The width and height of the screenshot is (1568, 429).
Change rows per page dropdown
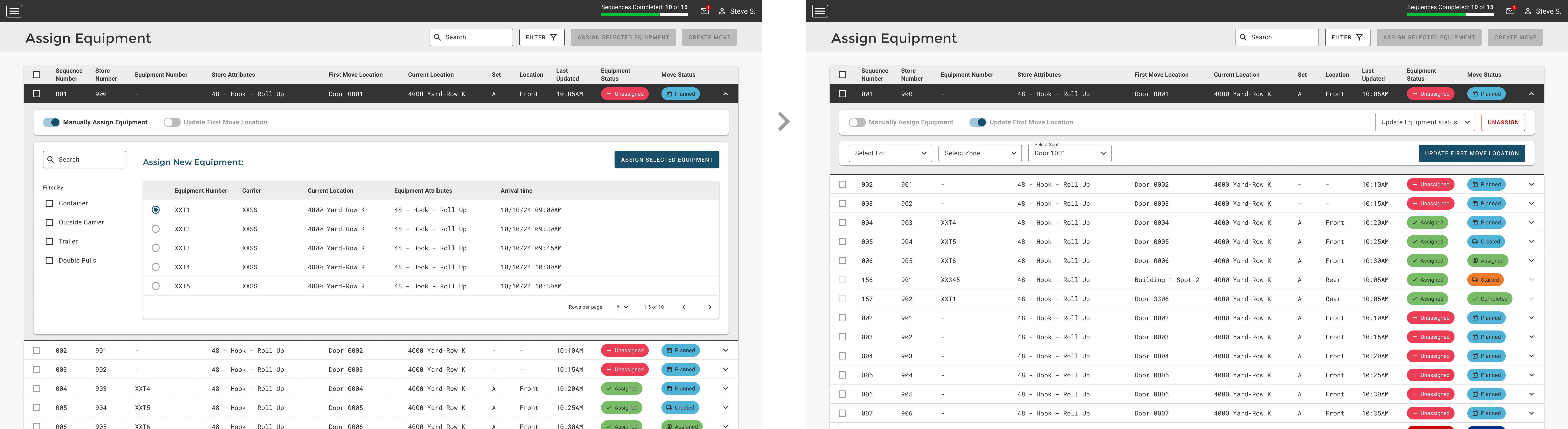pos(623,307)
